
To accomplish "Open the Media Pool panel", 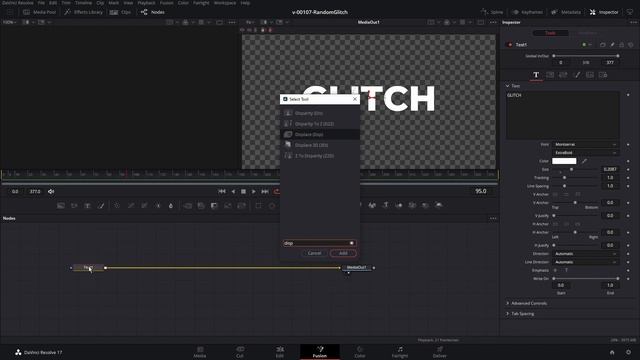I will click(40, 12).
